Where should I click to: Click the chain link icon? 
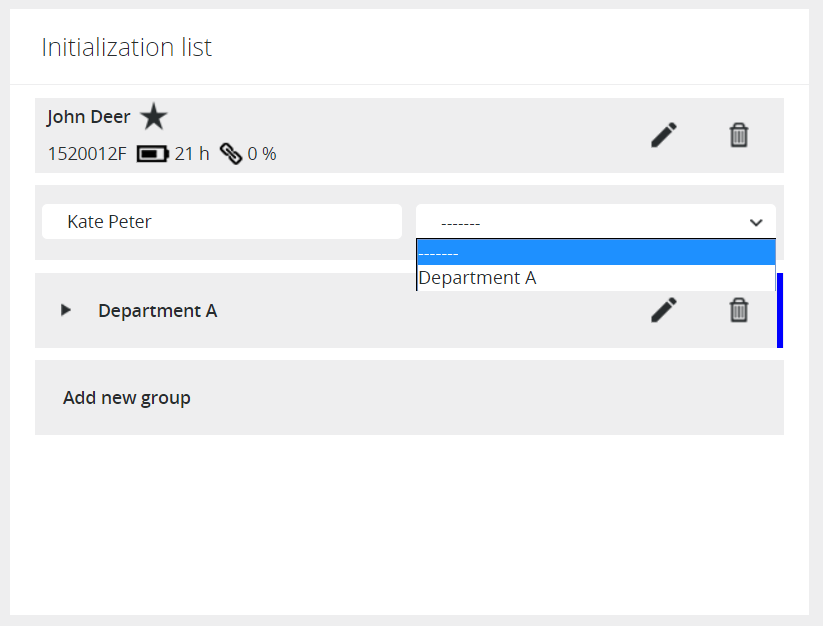point(231,154)
